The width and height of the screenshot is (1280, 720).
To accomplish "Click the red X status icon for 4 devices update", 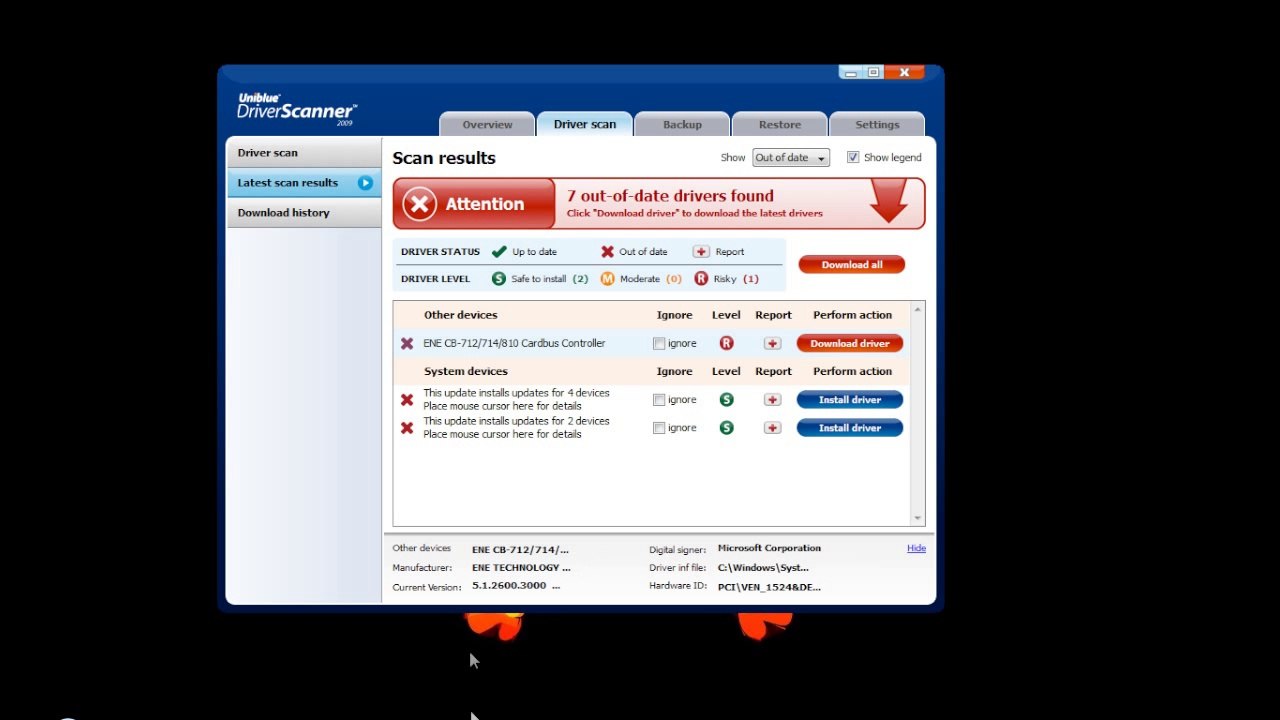I will [x=407, y=400].
